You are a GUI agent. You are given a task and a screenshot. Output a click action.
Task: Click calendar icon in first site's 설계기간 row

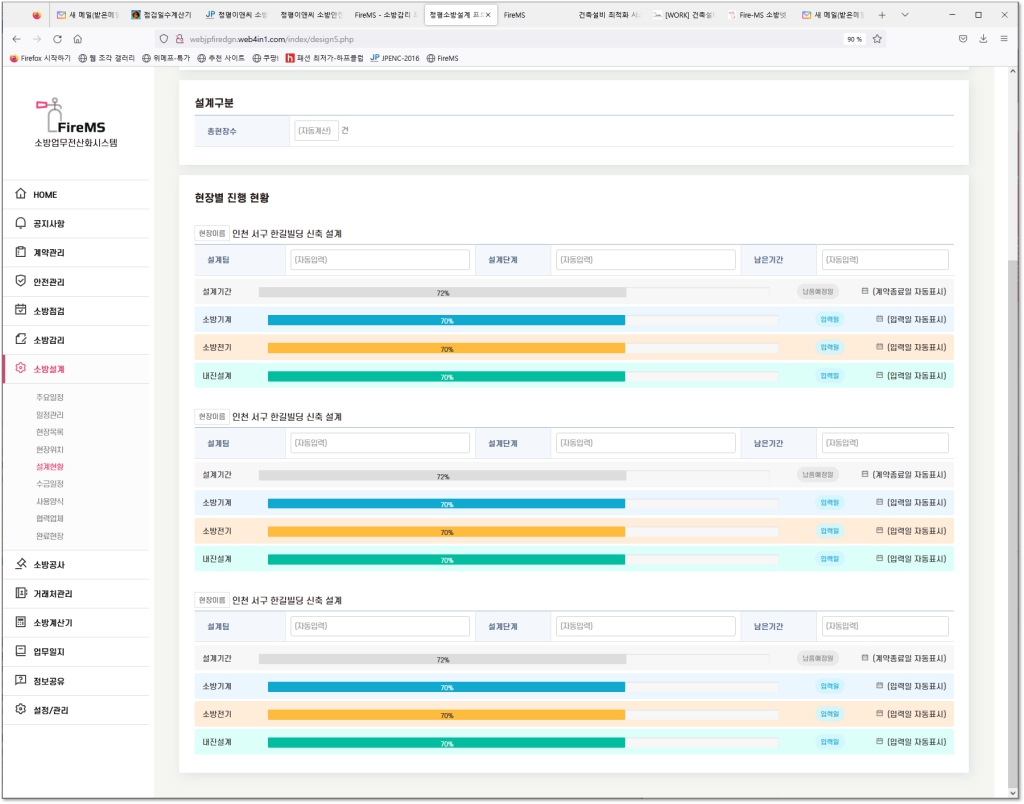[x=865, y=292]
